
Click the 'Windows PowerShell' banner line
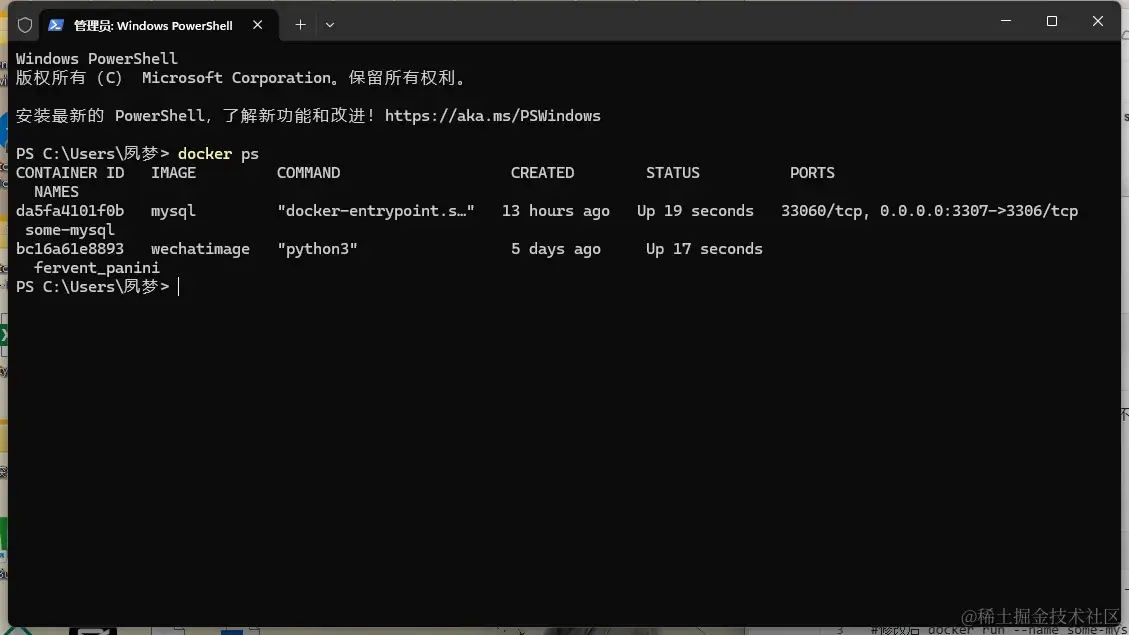(x=96, y=59)
